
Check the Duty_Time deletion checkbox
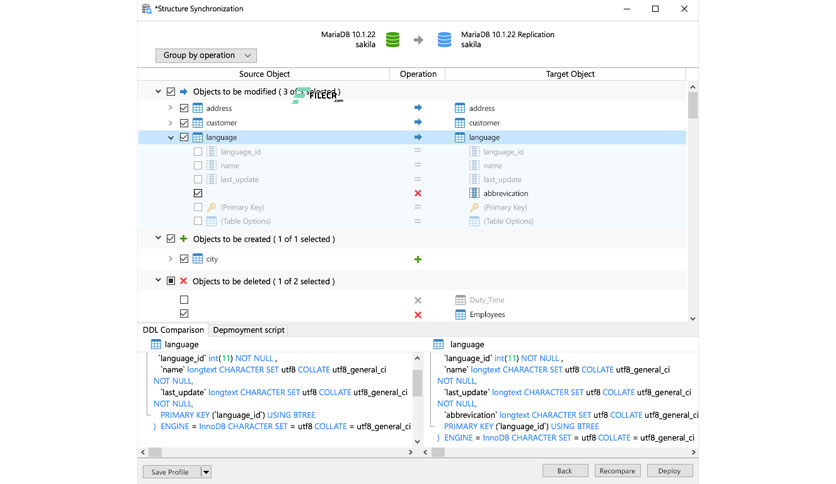point(184,300)
